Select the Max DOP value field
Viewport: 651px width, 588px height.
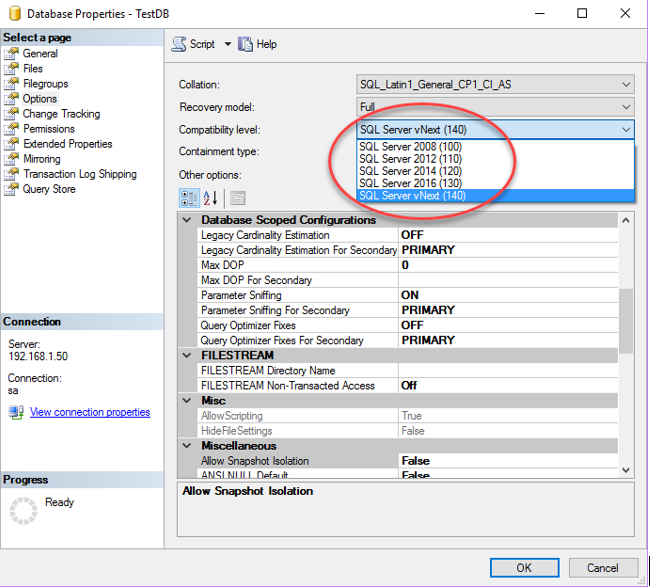click(508, 265)
